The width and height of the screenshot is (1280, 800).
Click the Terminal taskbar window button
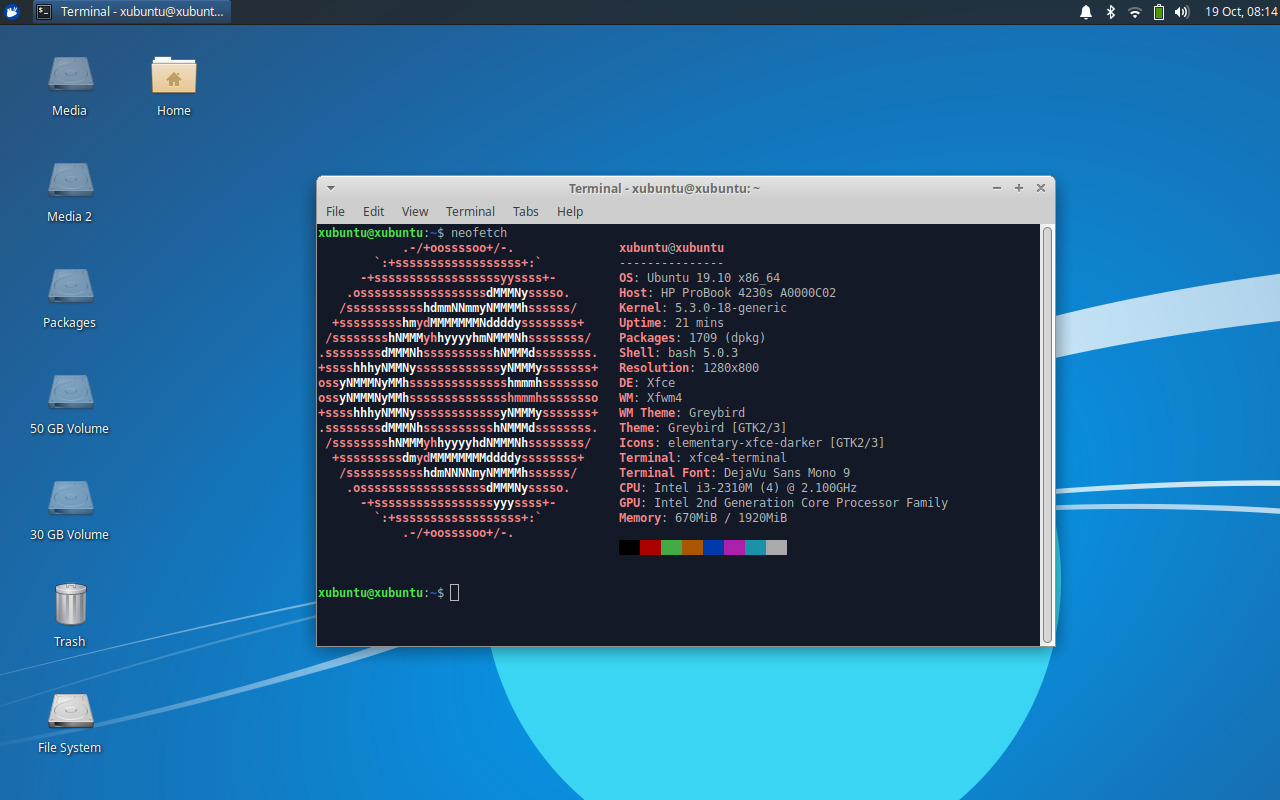[x=130, y=12]
